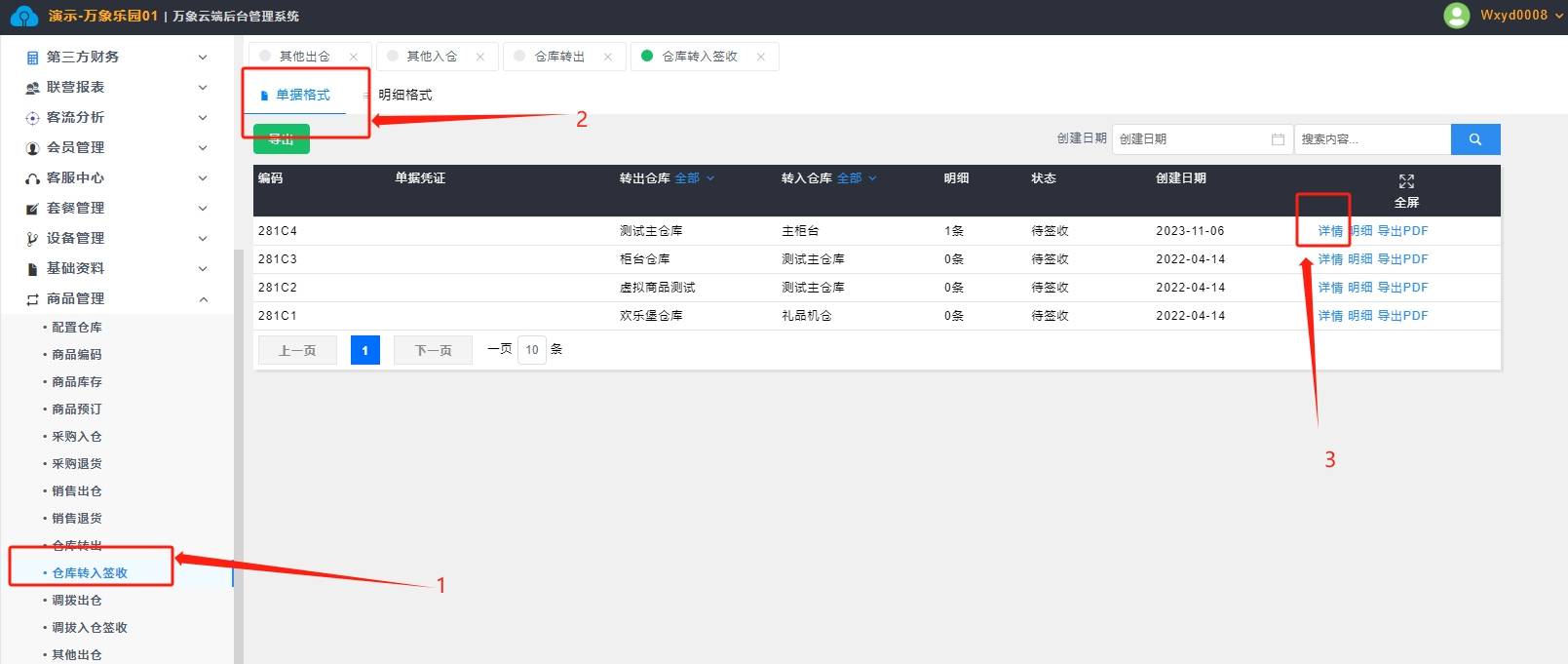Click the 商品管理 sidebar icon
The height and width of the screenshot is (664, 1568).
[32, 299]
